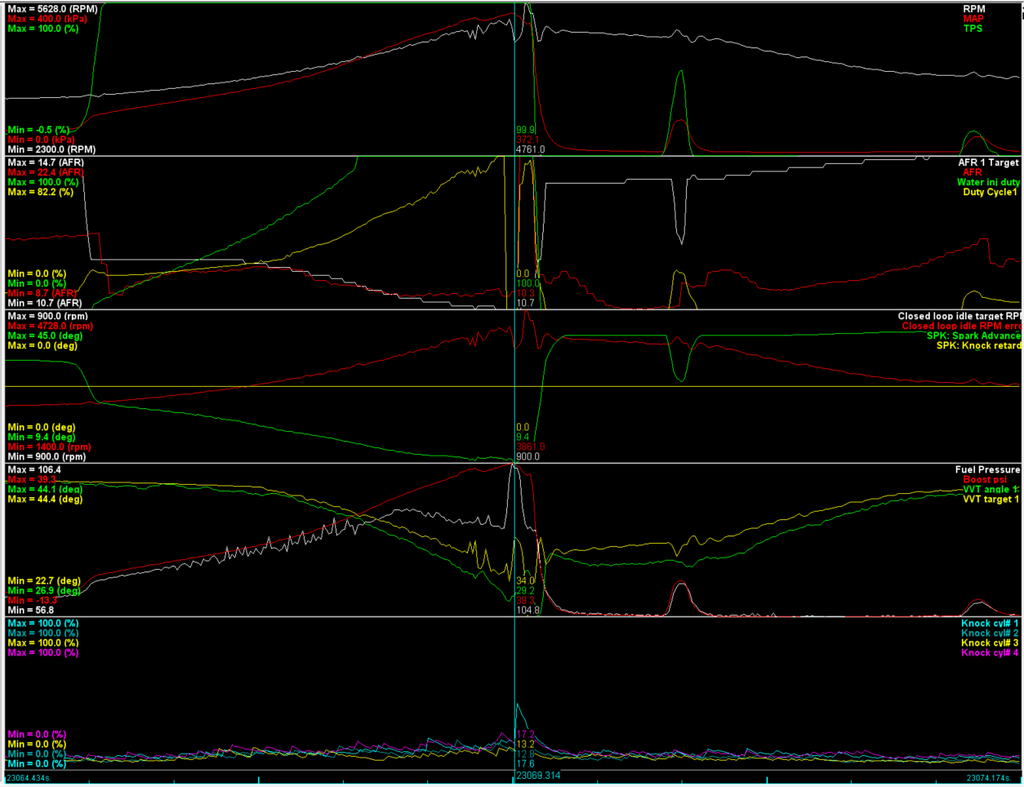Viewport: 1024px width, 787px height.
Task: Select the MAP trace legend label
Action: 973,19
